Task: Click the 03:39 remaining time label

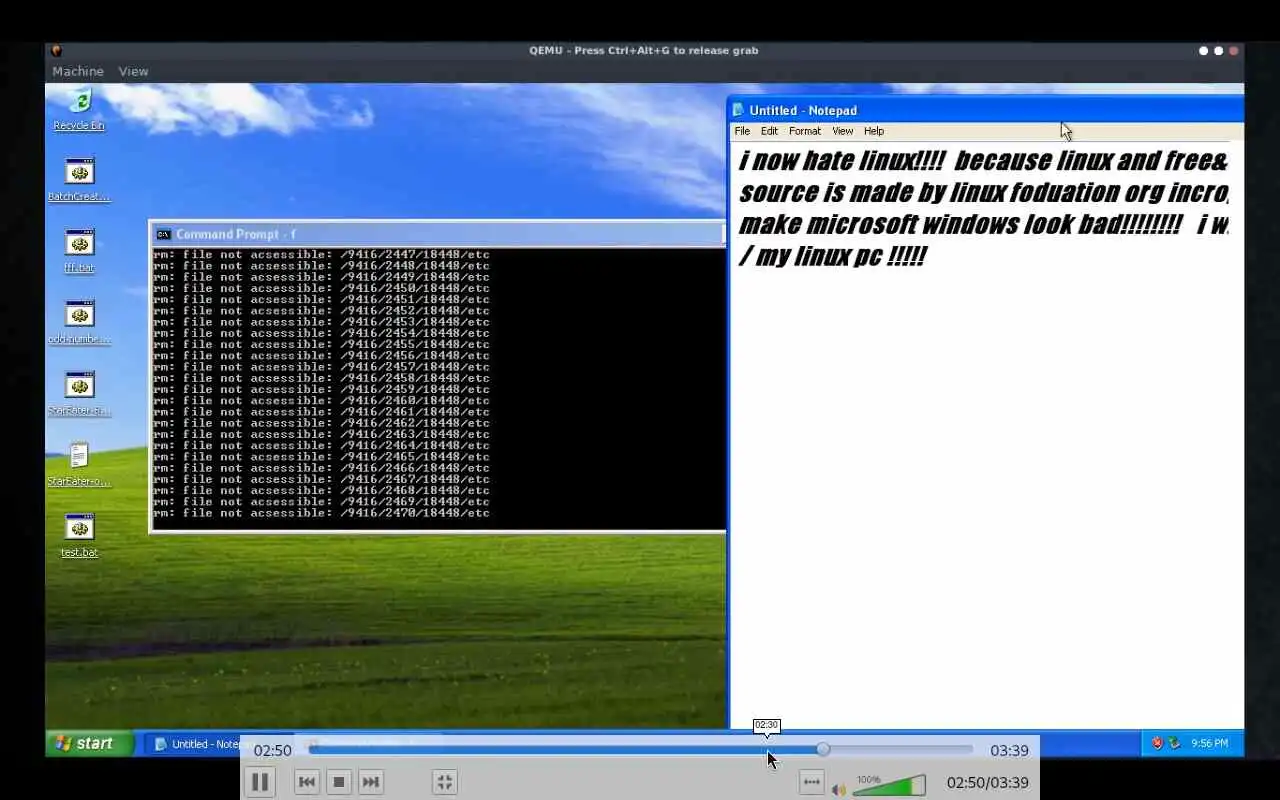Action: click(x=1009, y=750)
